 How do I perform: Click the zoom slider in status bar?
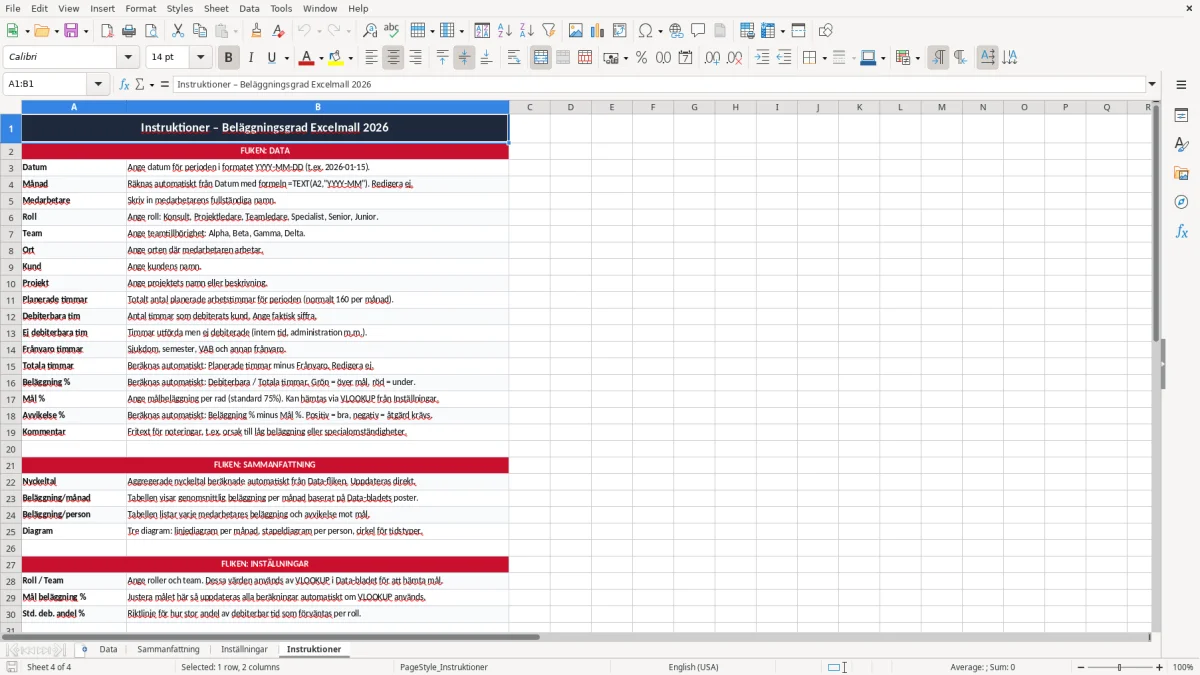coord(1119,667)
